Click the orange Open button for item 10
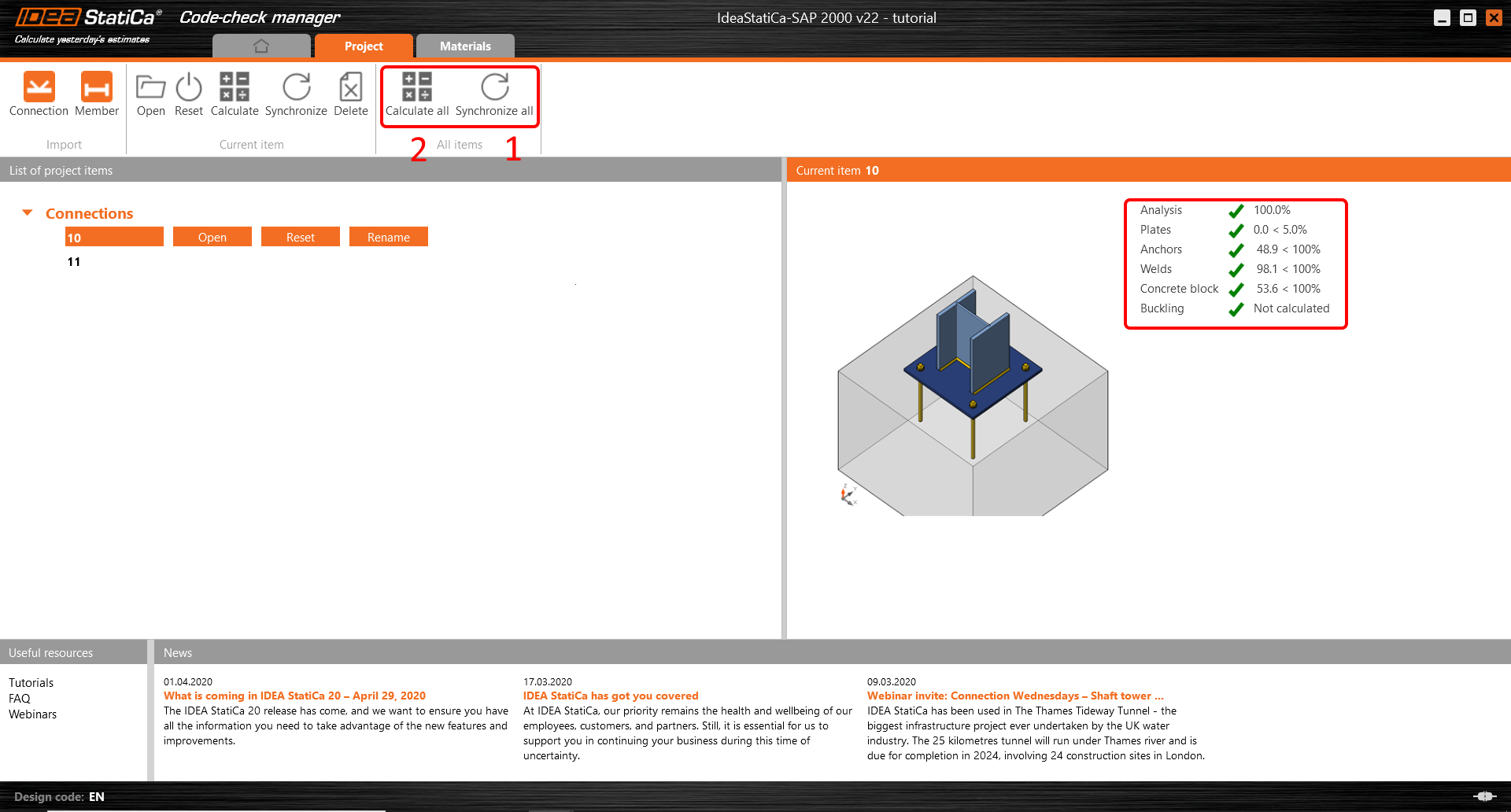The width and height of the screenshot is (1511, 812). coord(212,237)
